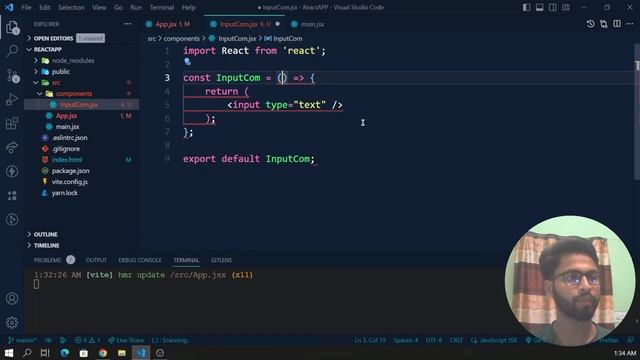
Task: Click the Windows Start button
Action: point(9,353)
